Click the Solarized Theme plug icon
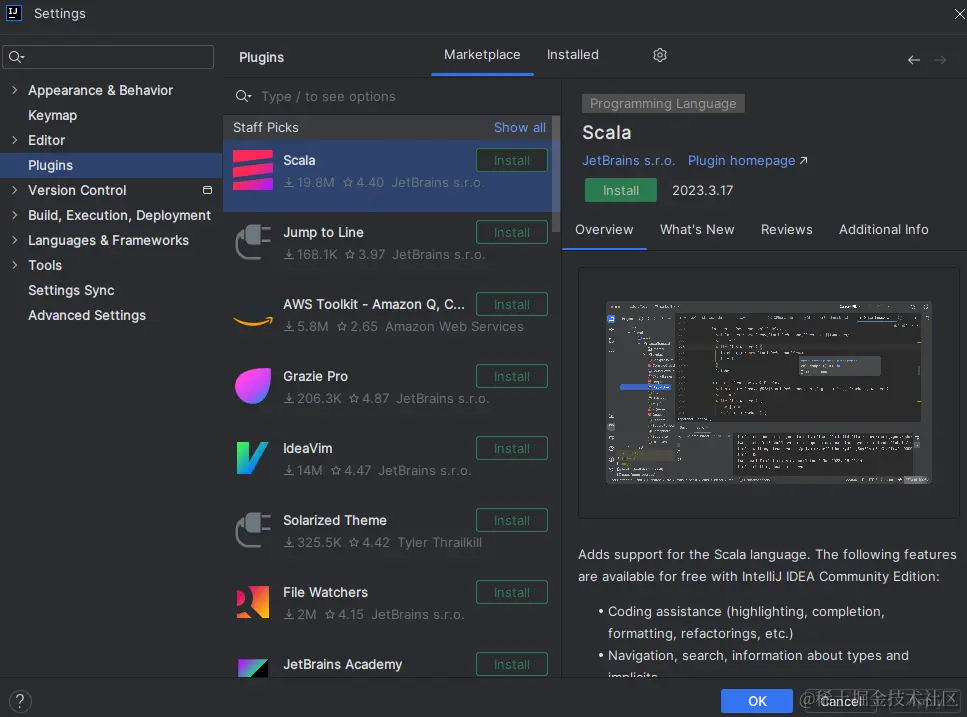Viewport: 967px width, 717px height. (x=253, y=530)
